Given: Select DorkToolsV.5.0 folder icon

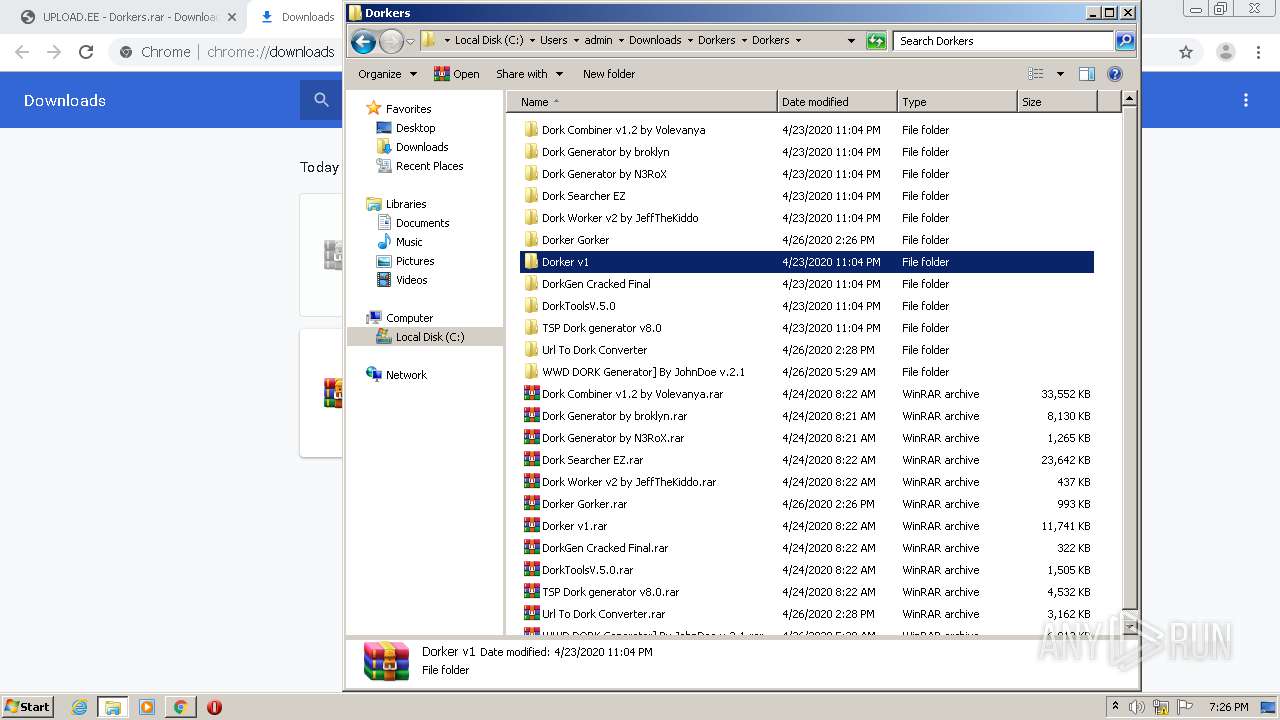Looking at the screenshot, I should pyautogui.click(x=531, y=306).
